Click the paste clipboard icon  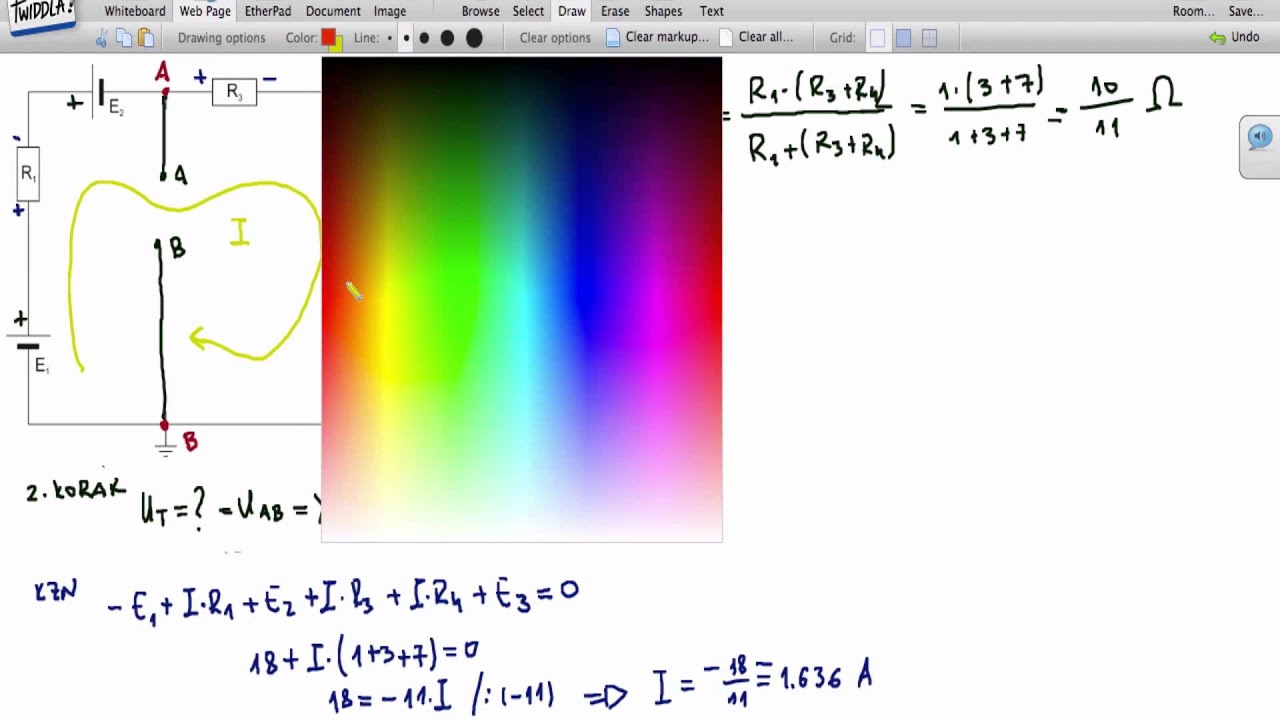146,38
